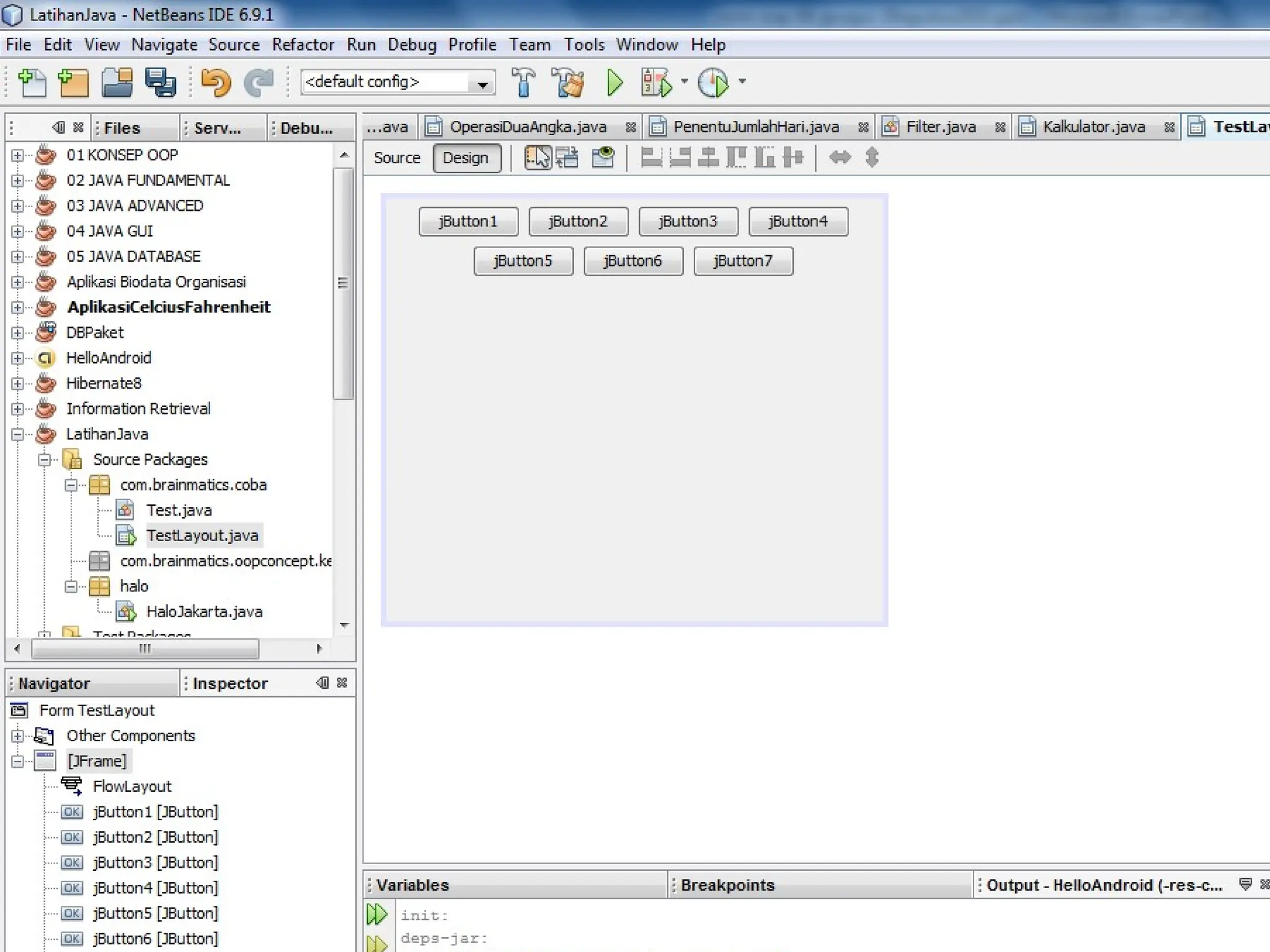1270x952 pixels.
Task: Switch to Kalkulator.java tab
Action: pos(1093,127)
